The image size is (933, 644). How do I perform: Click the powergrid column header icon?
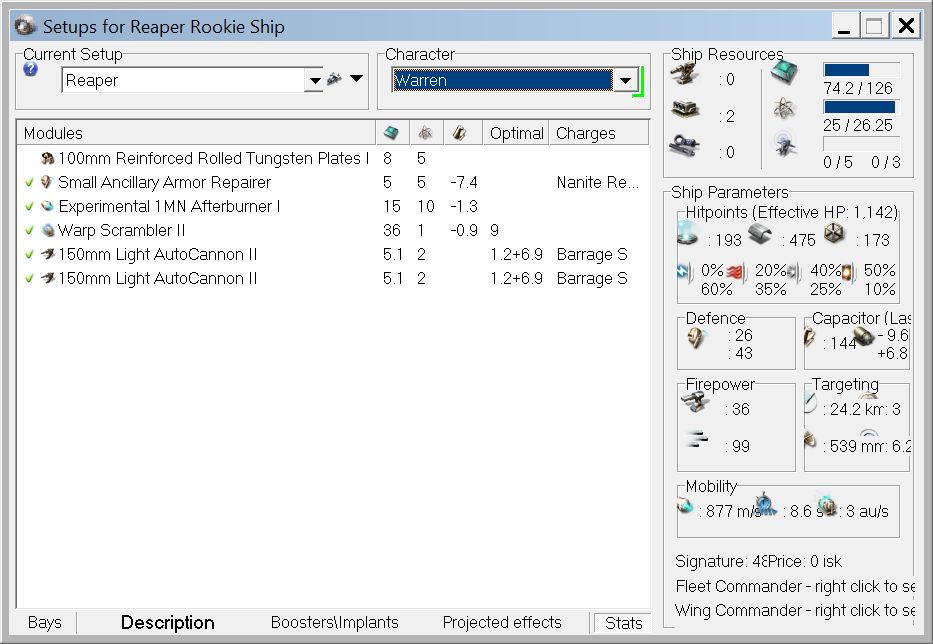[x=425, y=133]
